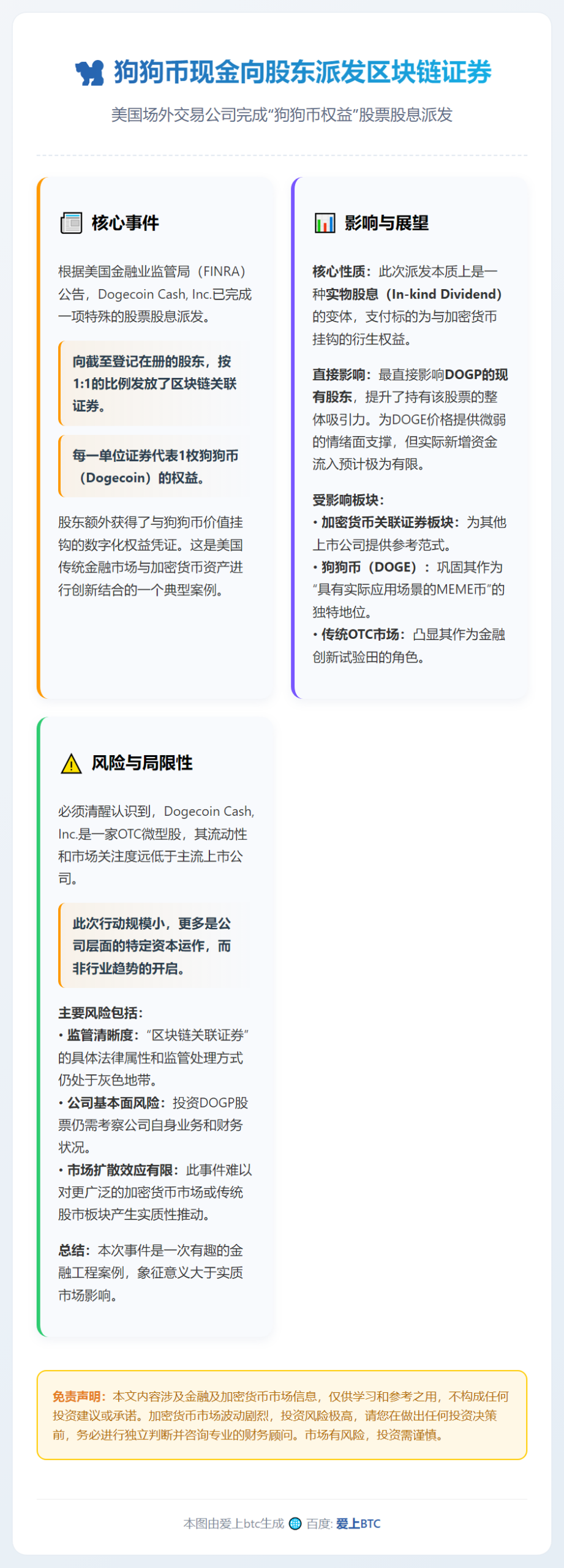Click the bullet 公司基本面风险
This screenshot has width=564, height=1568.
[x=154, y=1125]
